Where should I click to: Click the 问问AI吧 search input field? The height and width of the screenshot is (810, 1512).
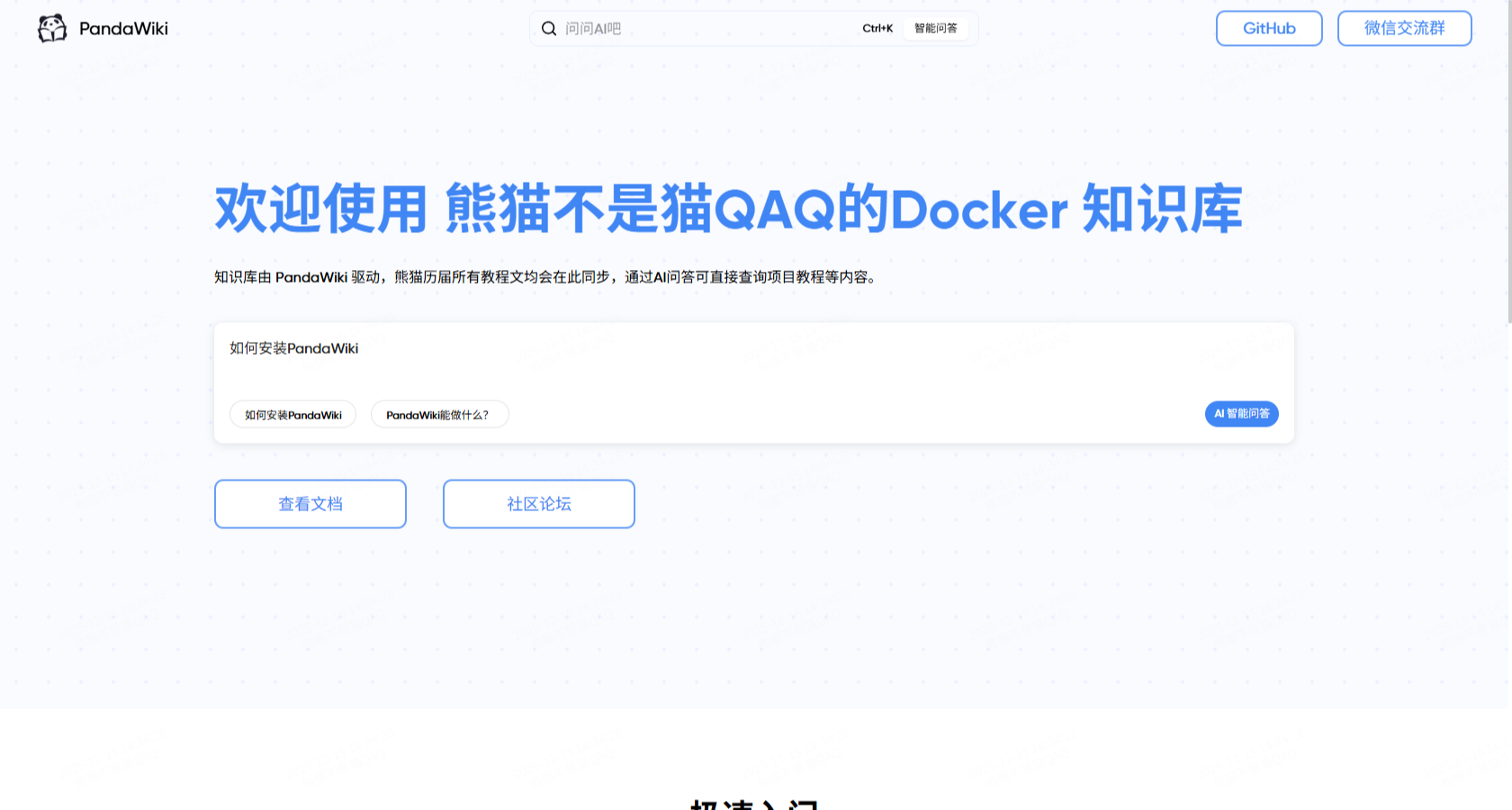click(684, 28)
